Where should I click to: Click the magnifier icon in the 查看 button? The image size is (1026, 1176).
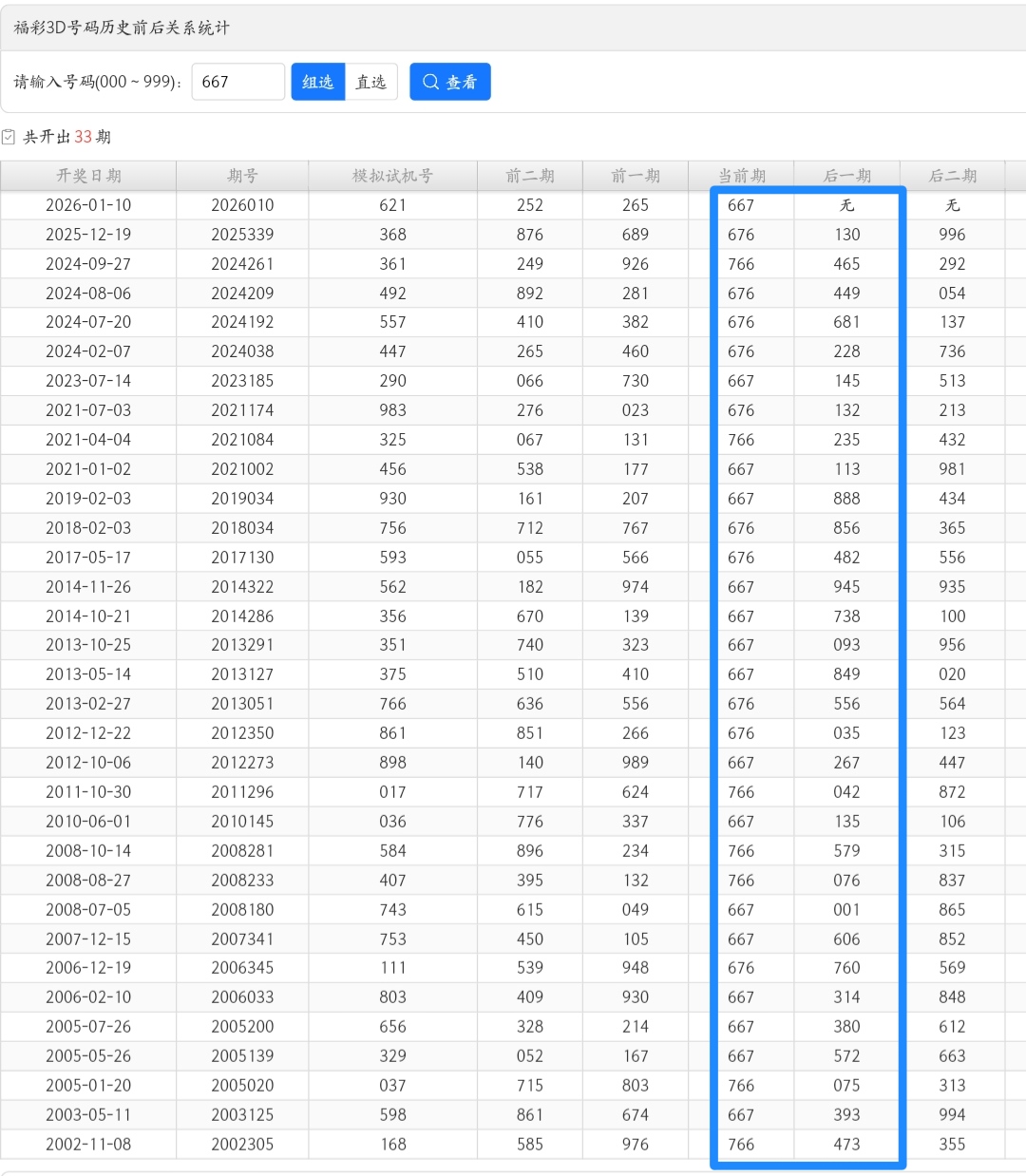pyautogui.click(x=430, y=82)
